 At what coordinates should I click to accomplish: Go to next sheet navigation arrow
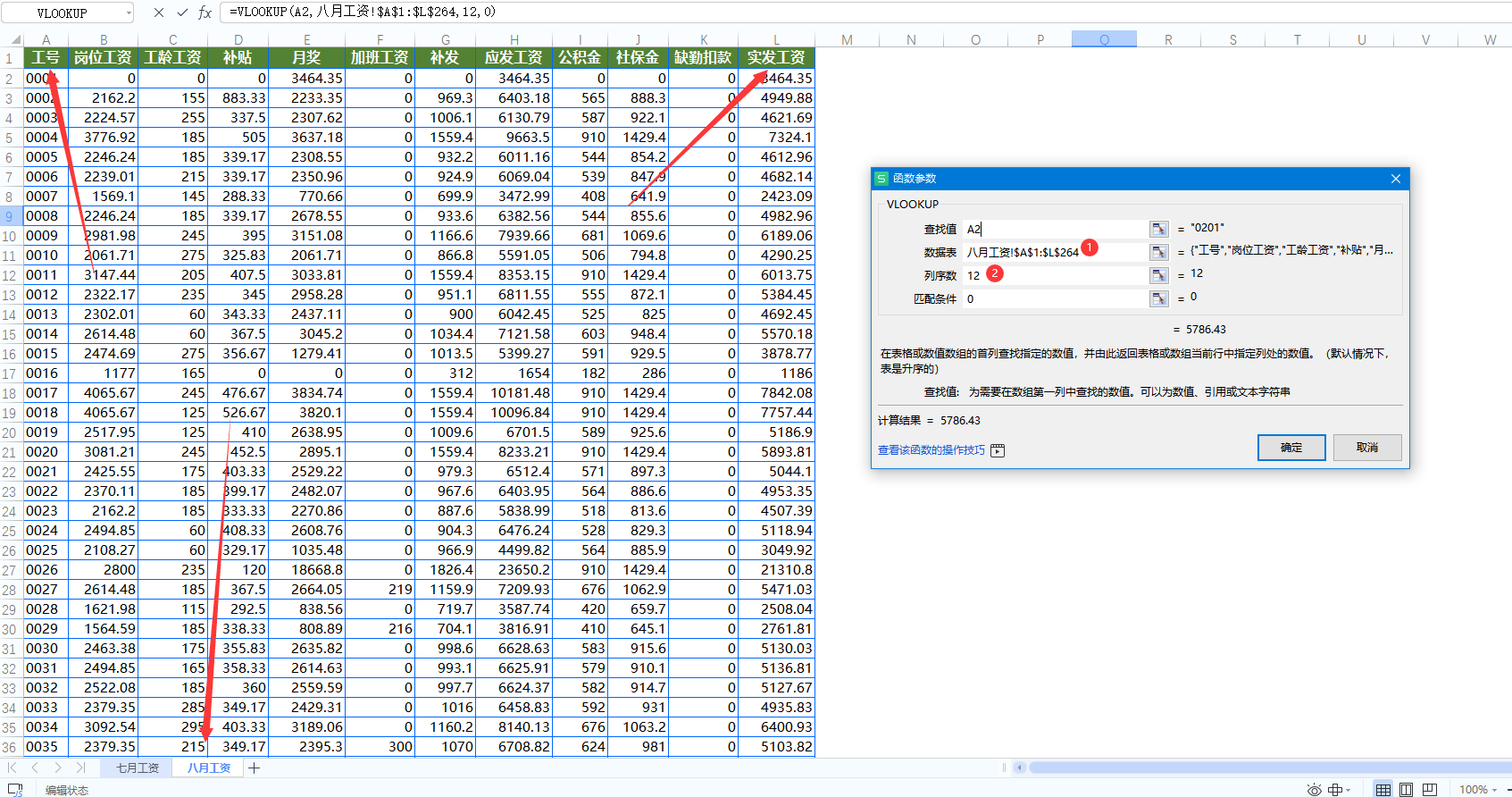click(57, 768)
